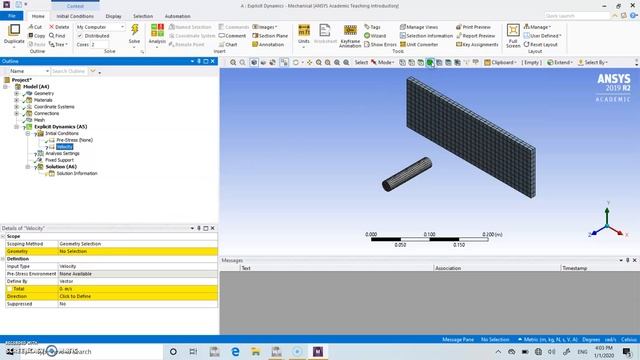Click the Direction Click to Define cell
640x360 pixels.
(x=138, y=296)
